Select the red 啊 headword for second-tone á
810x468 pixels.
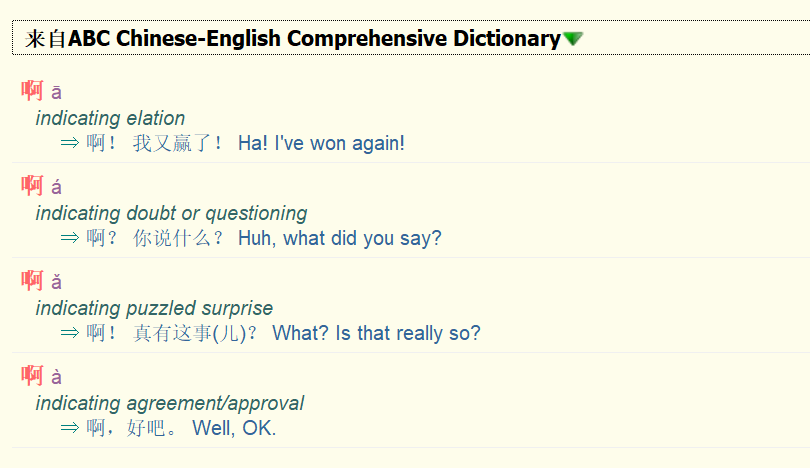(32, 186)
